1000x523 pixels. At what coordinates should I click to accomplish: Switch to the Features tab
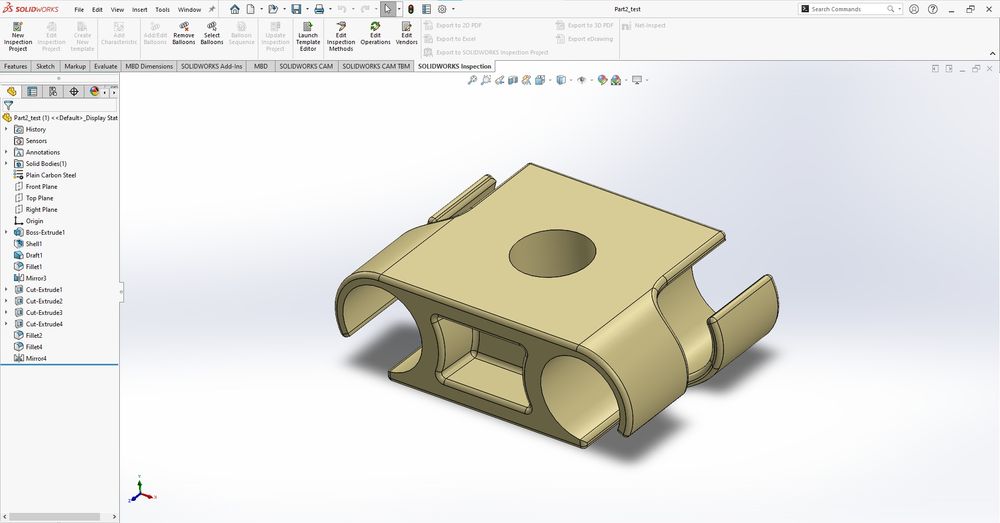point(15,66)
